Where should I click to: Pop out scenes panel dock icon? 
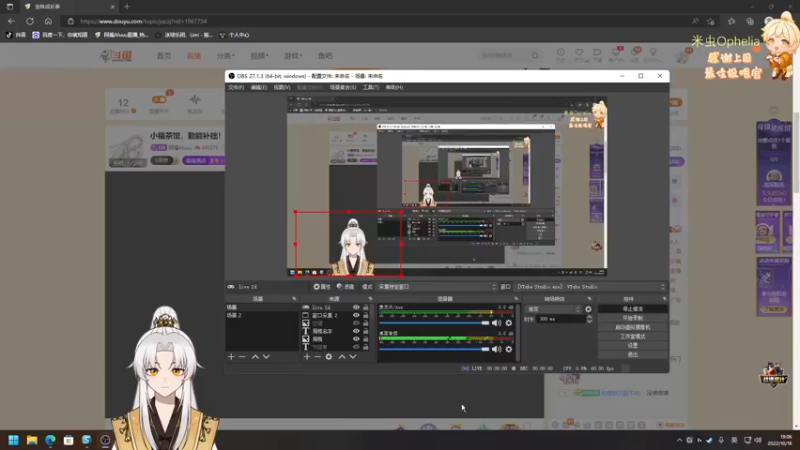[x=294, y=299]
